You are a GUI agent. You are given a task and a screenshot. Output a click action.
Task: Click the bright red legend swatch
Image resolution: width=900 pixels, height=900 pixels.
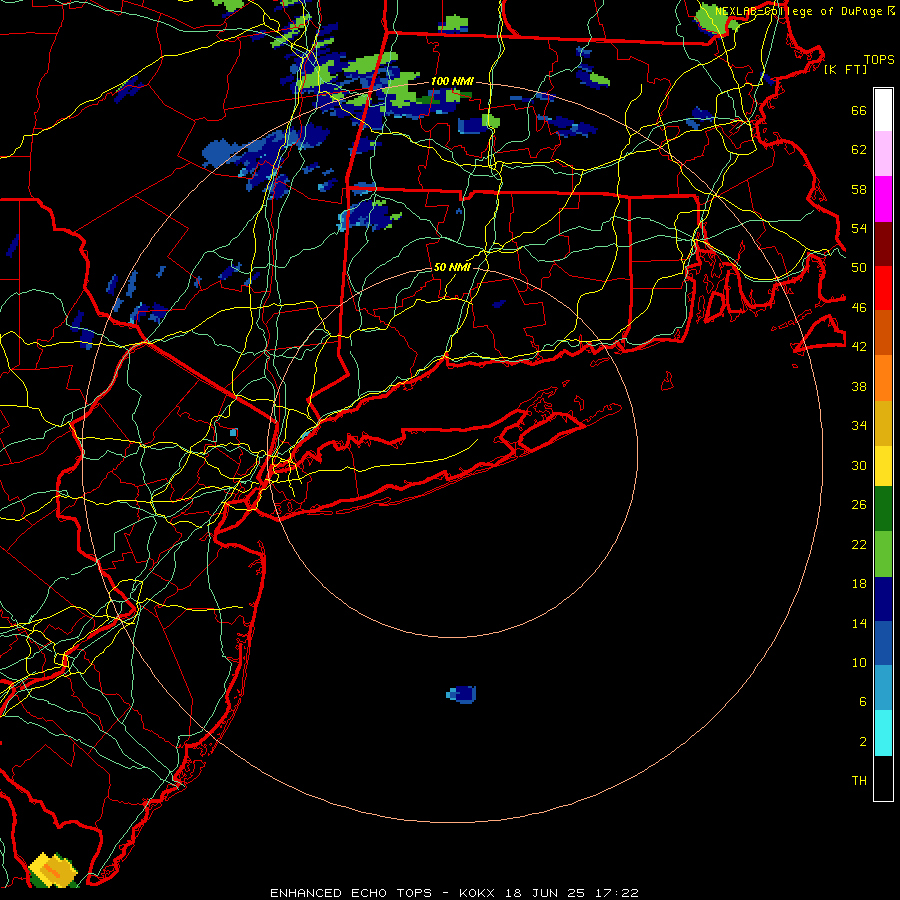(883, 288)
